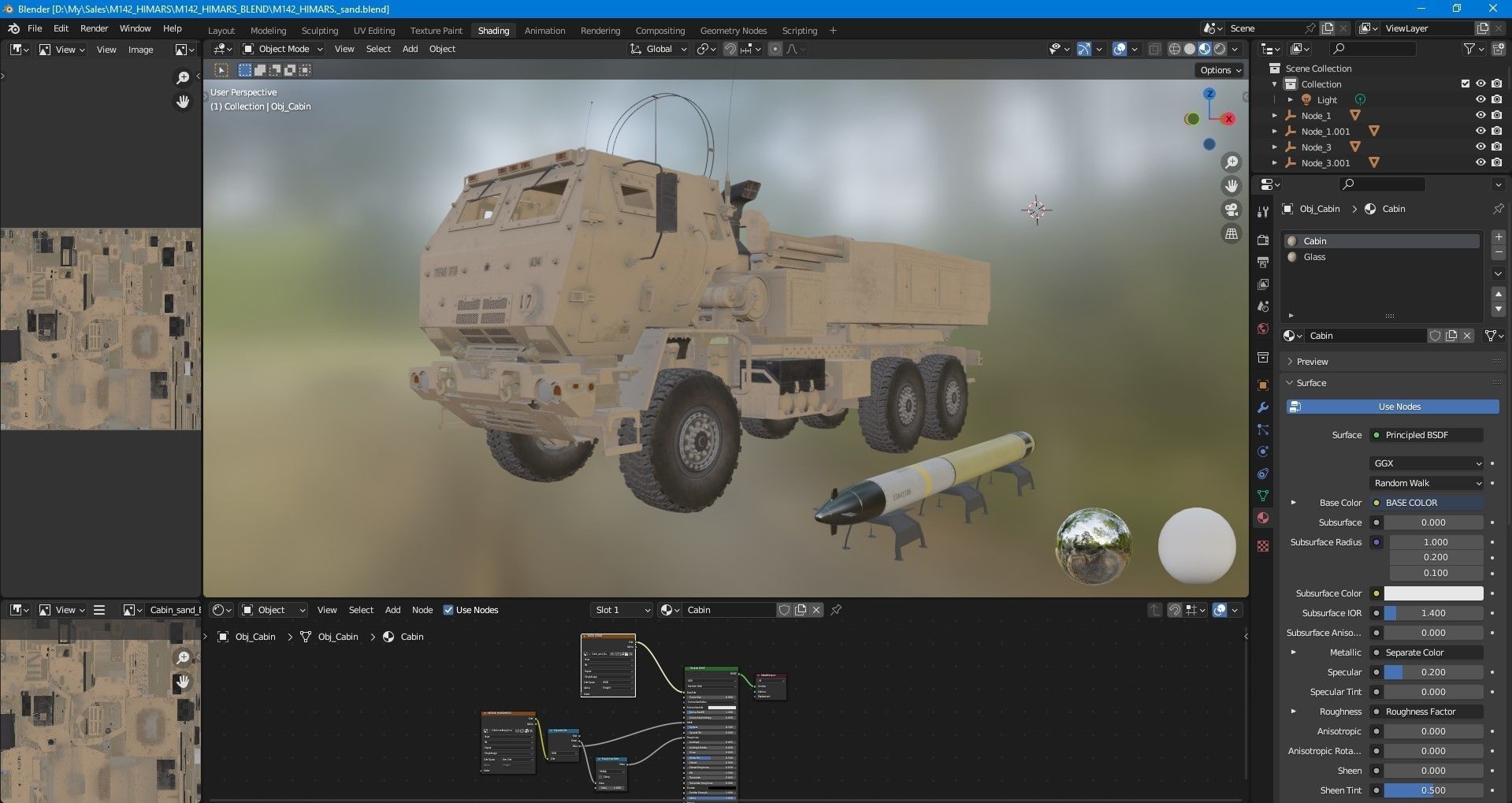This screenshot has height=803, width=1512.
Task: Switch to the Geometry Nodes workspace tab
Action: (x=733, y=31)
